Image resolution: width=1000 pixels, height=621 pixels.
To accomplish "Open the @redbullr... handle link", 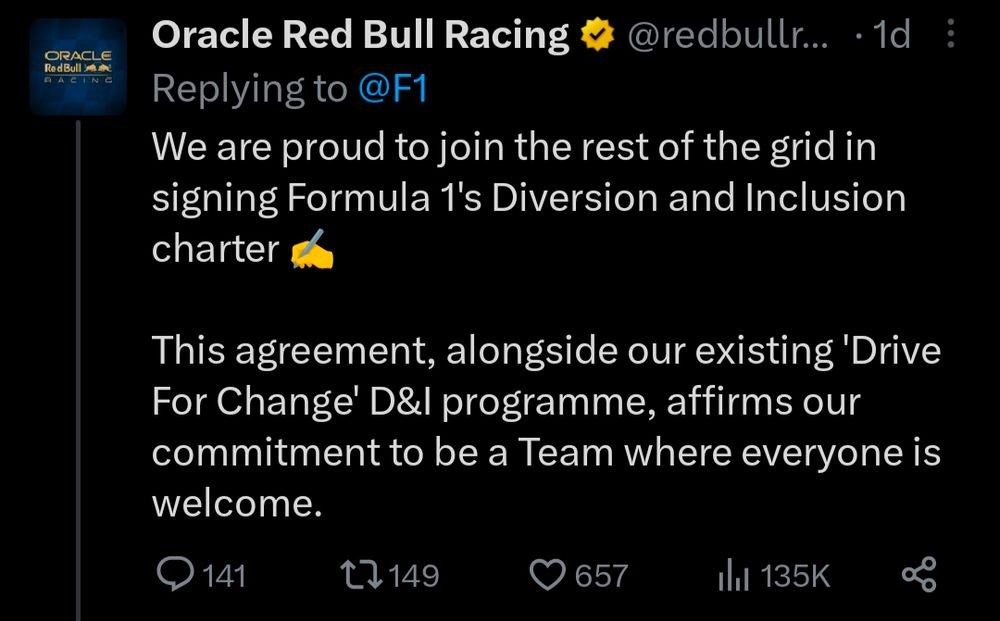I will [728, 35].
